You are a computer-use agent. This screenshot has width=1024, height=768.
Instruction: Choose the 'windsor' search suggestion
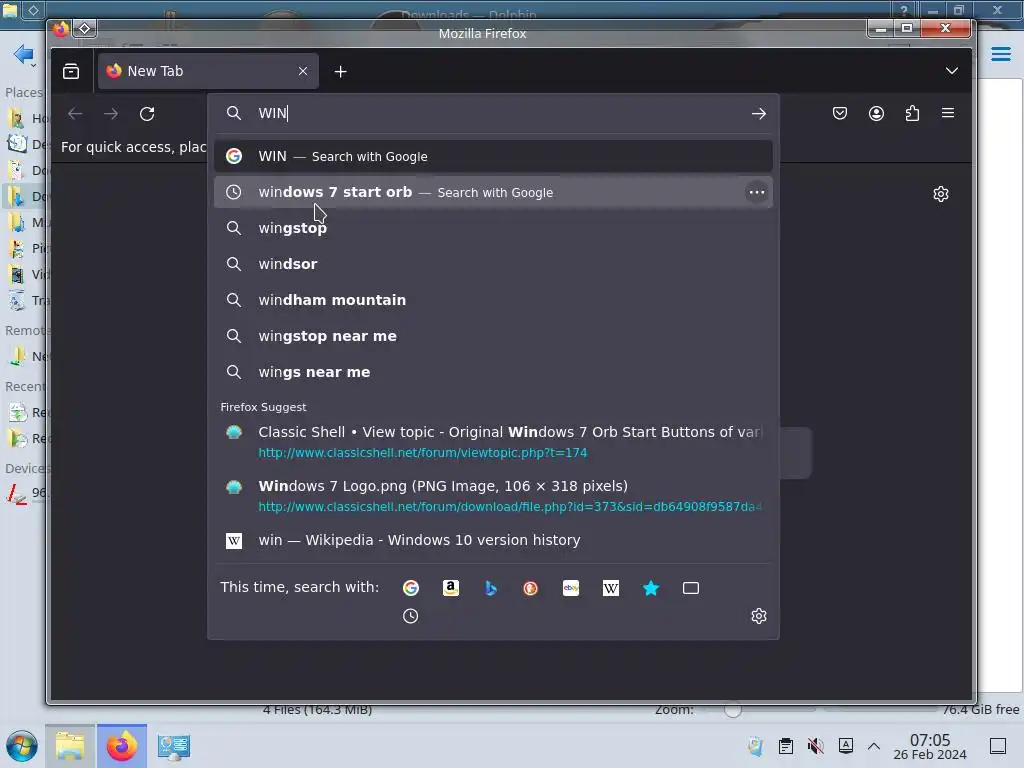pyautogui.click(x=493, y=264)
